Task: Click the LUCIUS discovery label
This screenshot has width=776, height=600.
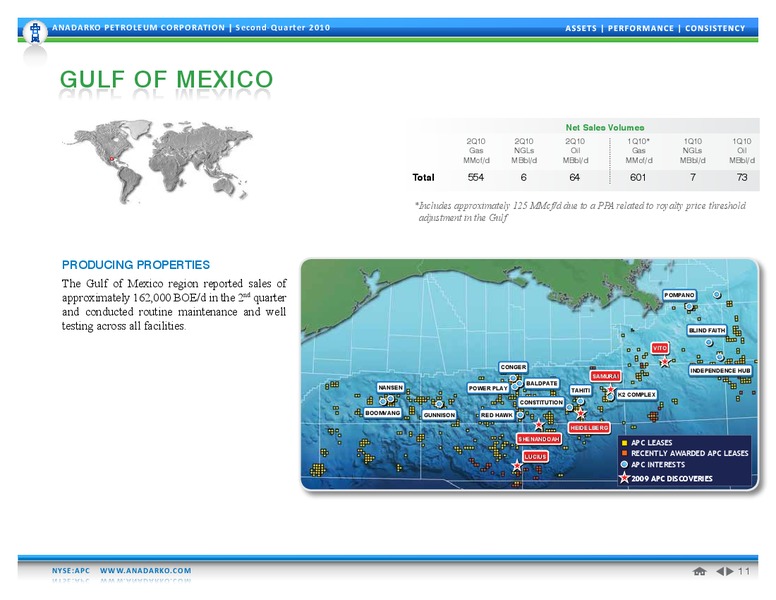Action: click(535, 456)
